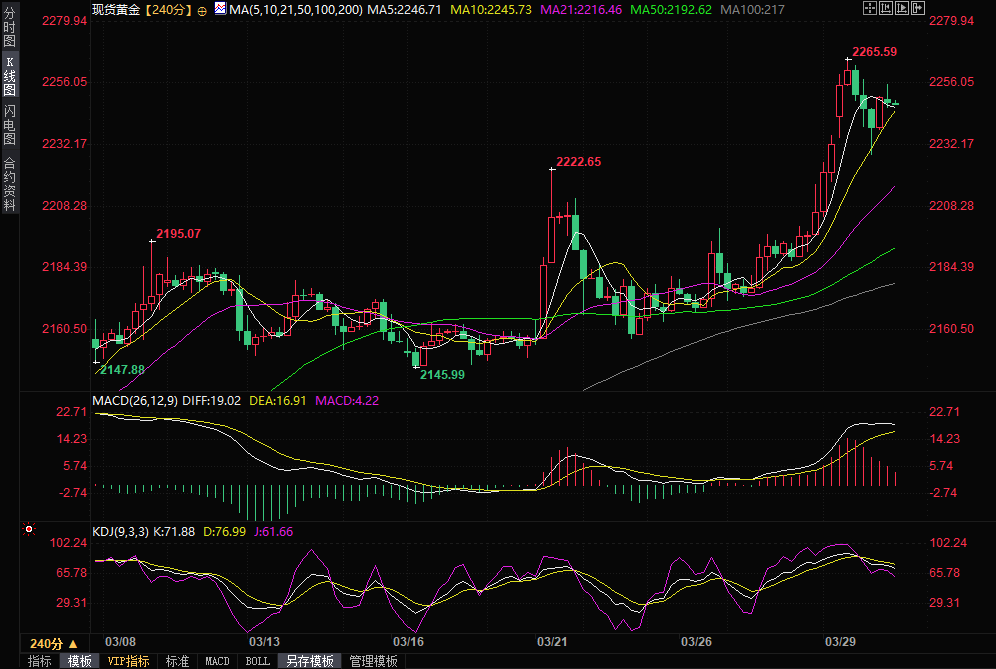This screenshot has width=996, height=669.
Task: Open the 240分 period dropdown at bottom left
Action: coord(50,643)
